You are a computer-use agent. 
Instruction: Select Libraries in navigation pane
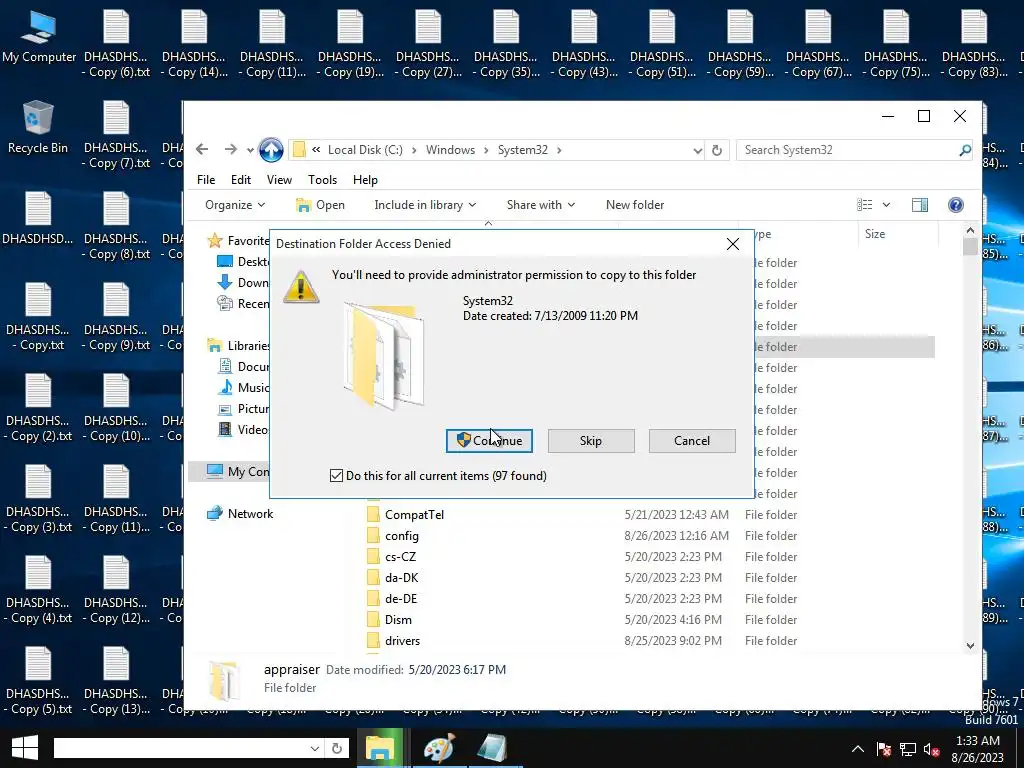[x=238, y=346]
